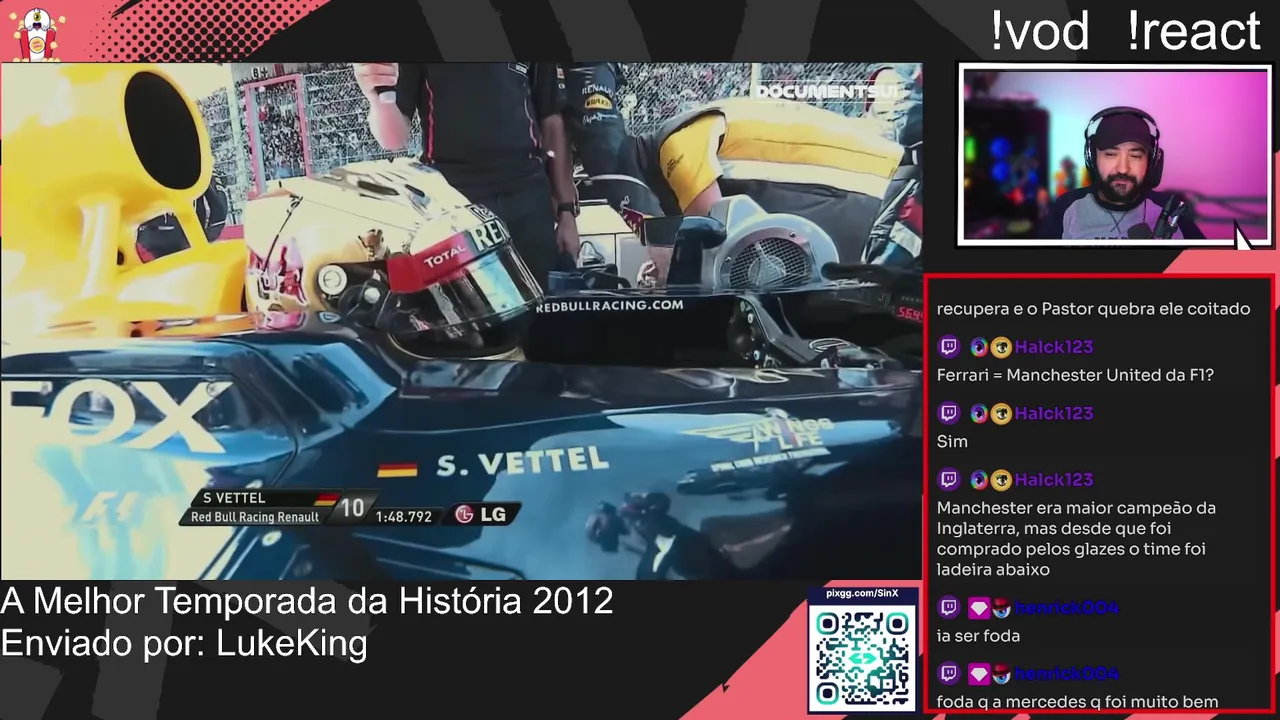Click the streamer webcam feed
Viewport: 1280px width, 720px height.
(1115, 155)
